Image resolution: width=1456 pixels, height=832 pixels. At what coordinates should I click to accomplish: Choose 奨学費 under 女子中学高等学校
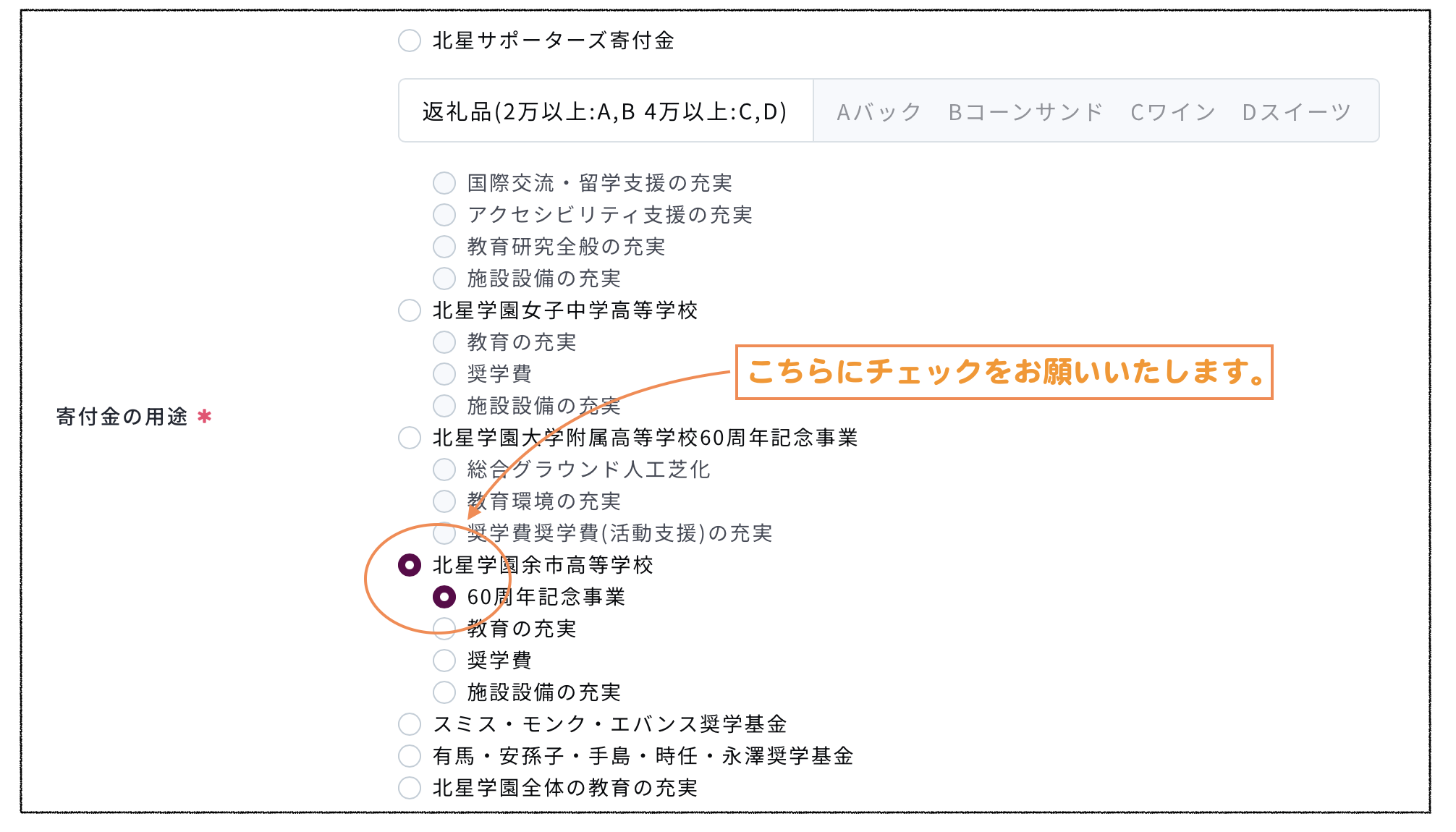pyautogui.click(x=444, y=374)
